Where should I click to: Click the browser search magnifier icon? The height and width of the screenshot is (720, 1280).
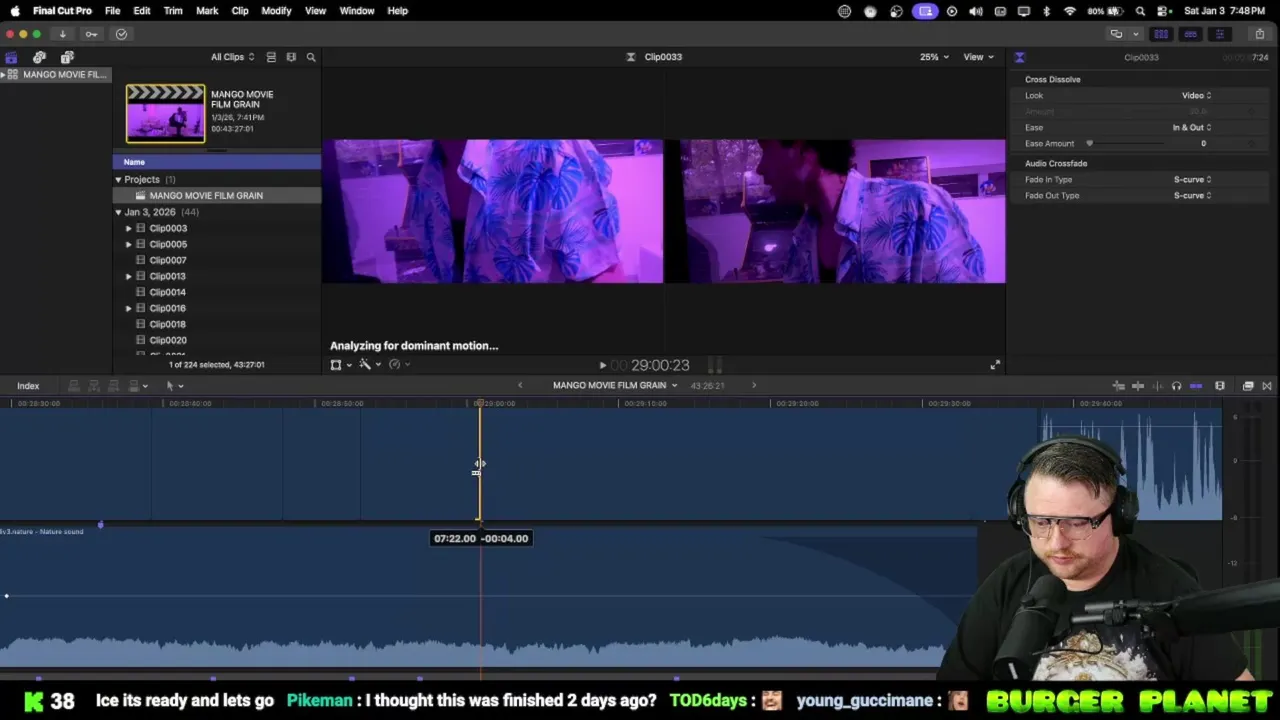pyautogui.click(x=311, y=57)
